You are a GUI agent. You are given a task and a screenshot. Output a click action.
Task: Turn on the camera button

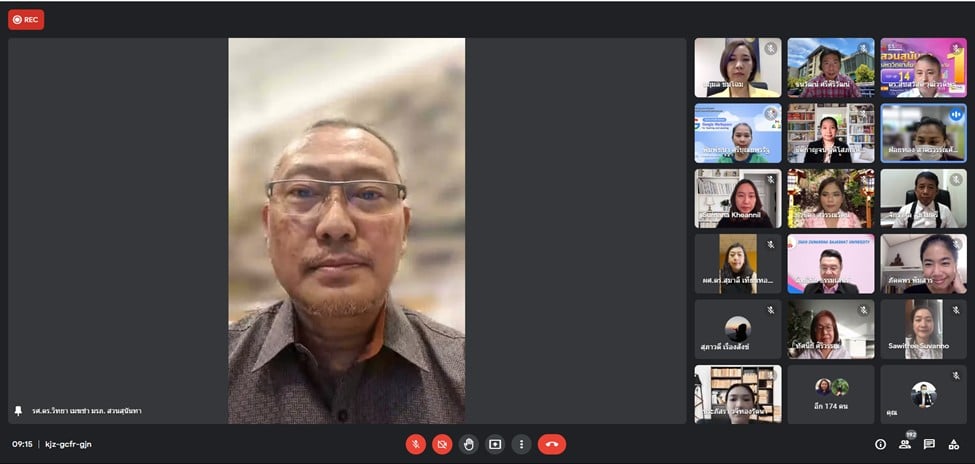pyautogui.click(x=442, y=444)
